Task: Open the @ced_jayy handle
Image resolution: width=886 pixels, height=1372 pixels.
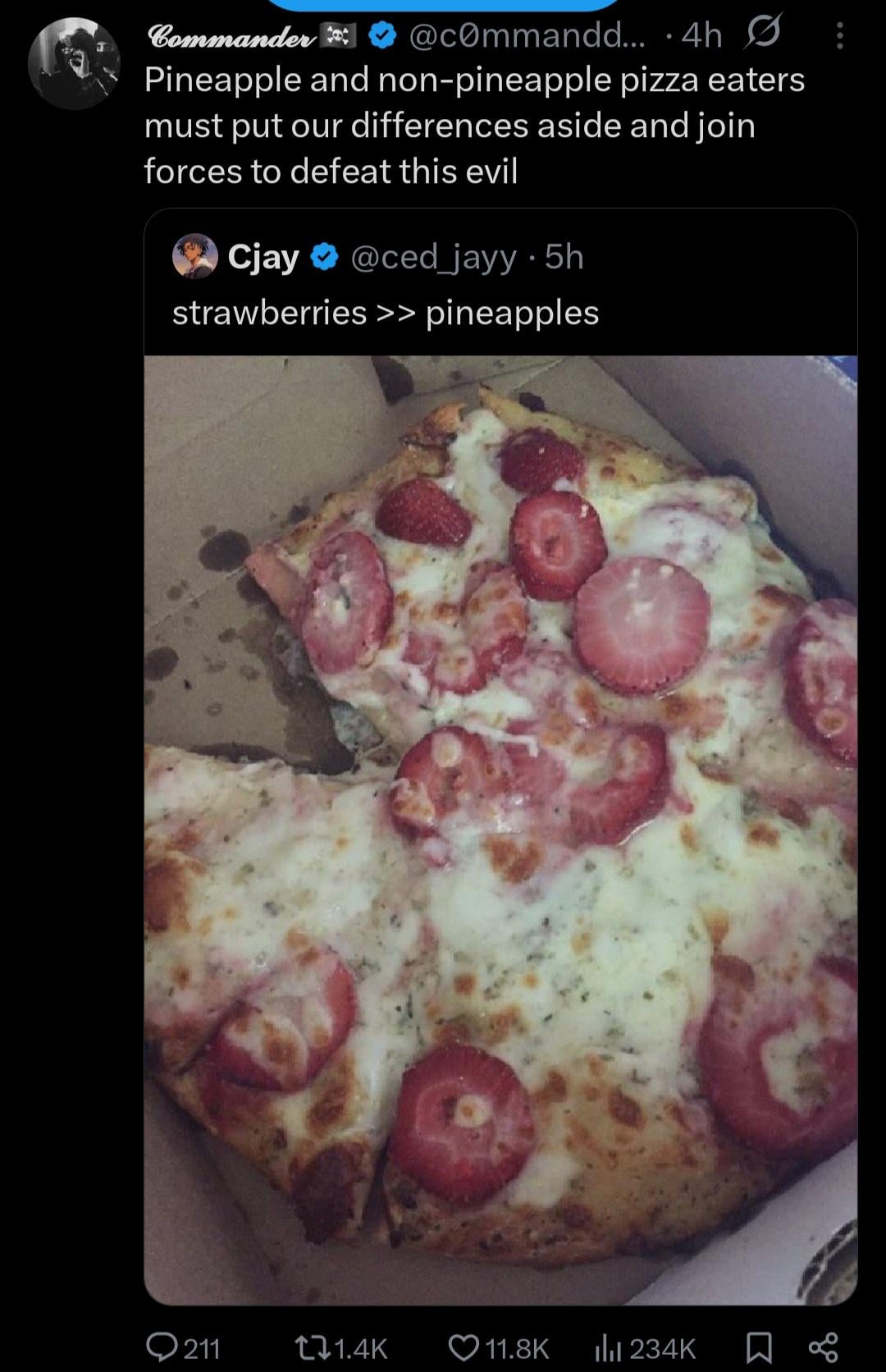Action: pyautogui.click(x=434, y=258)
